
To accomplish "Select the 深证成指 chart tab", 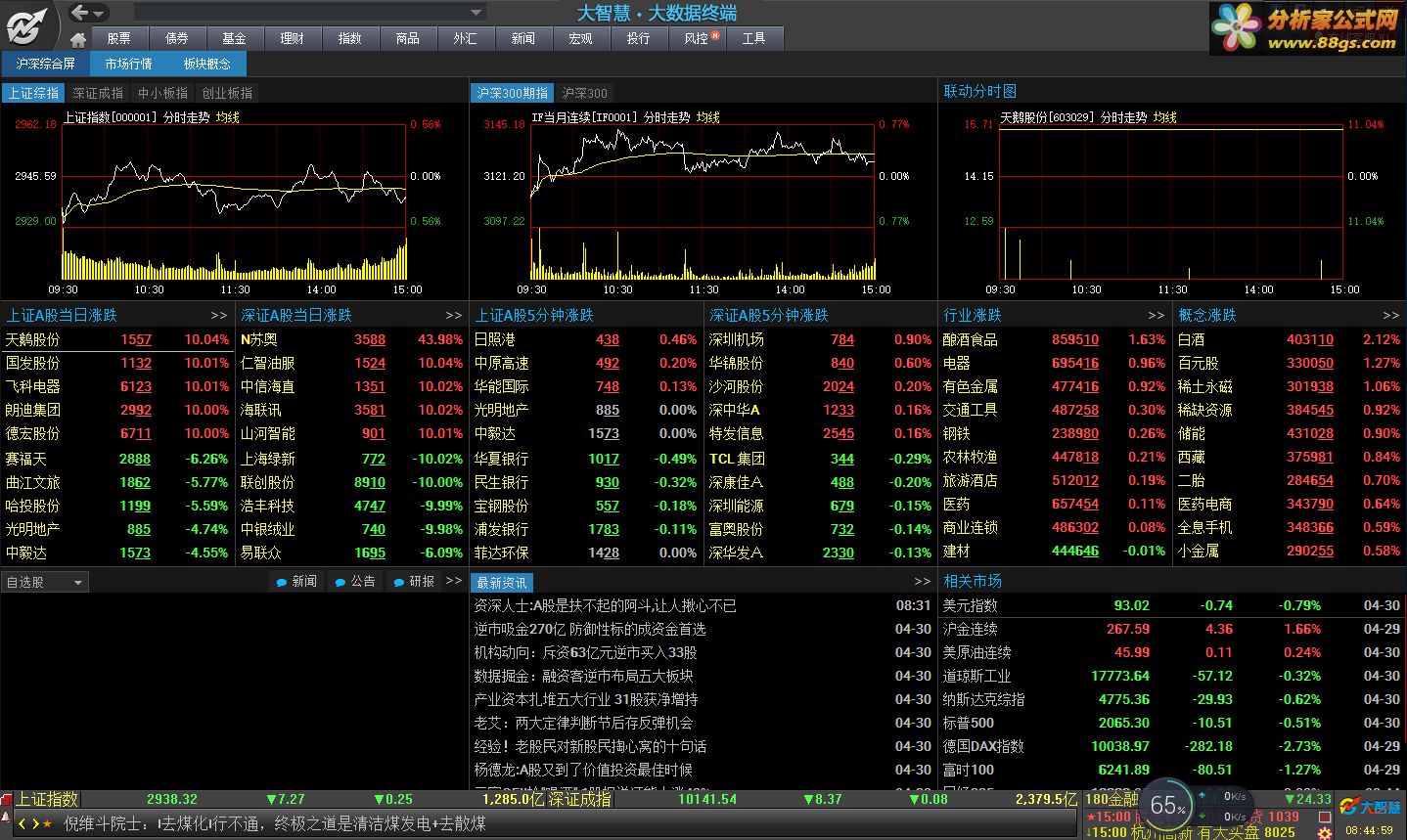I will coord(98,93).
